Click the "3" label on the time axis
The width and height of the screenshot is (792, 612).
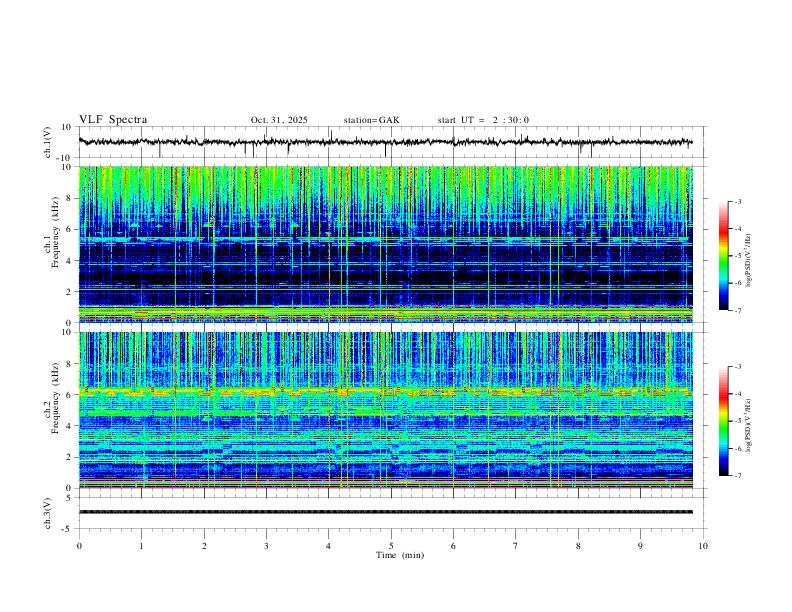click(266, 546)
